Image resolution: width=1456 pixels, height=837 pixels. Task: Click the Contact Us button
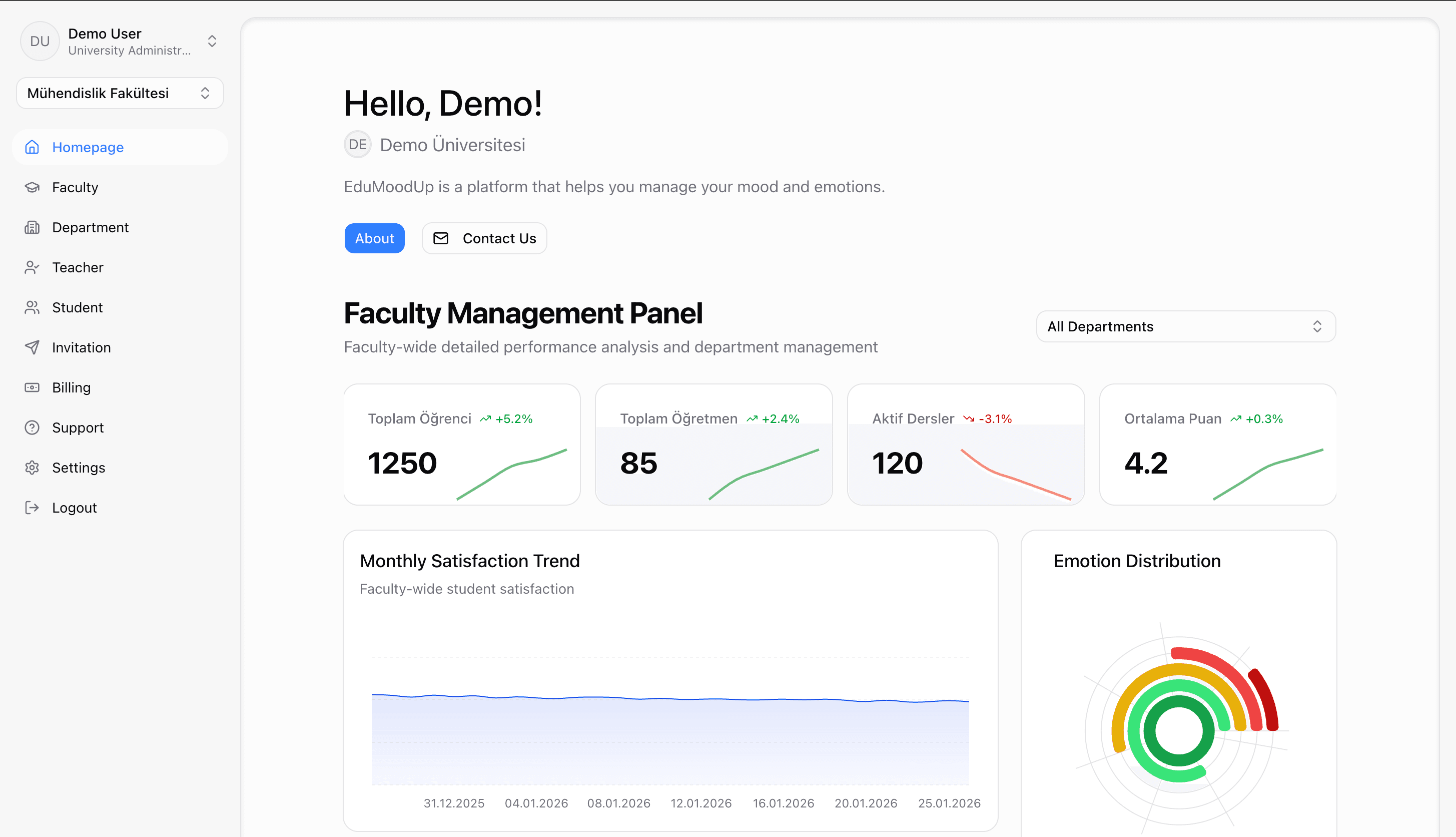pos(484,238)
